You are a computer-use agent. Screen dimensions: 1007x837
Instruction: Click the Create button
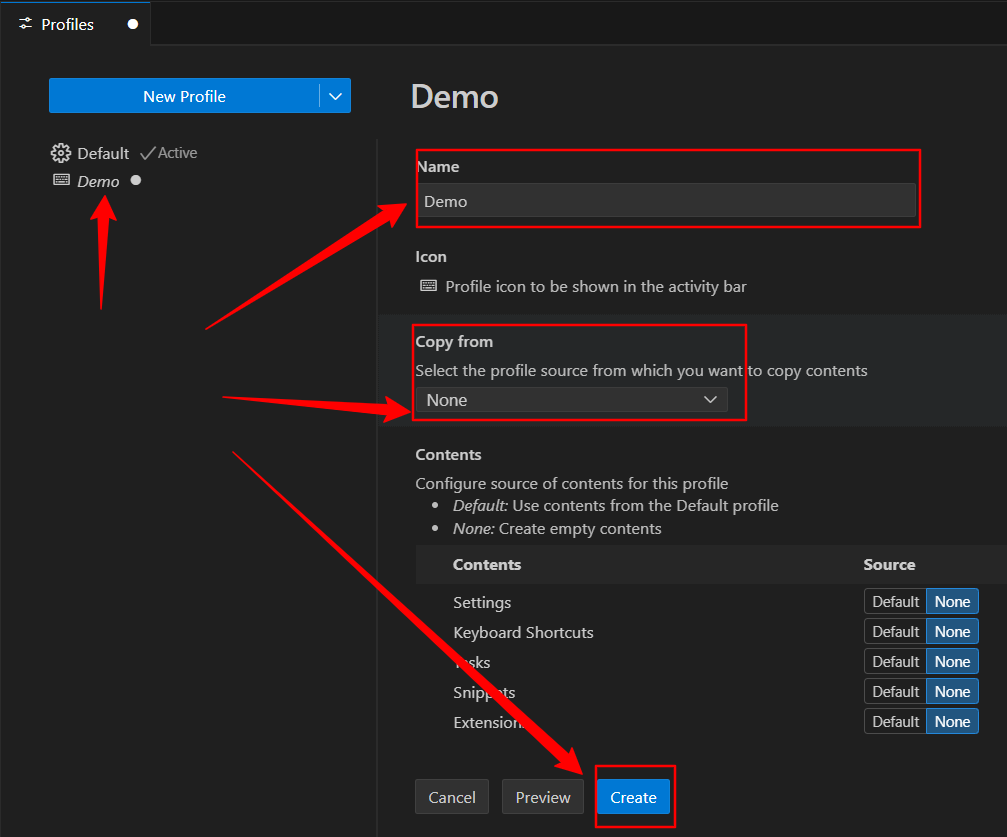(x=633, y=797)
